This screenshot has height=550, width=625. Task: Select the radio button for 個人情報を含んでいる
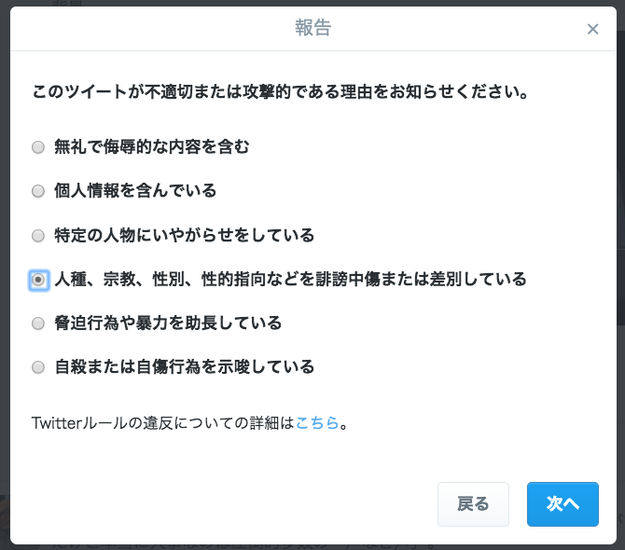coord(38,191)
